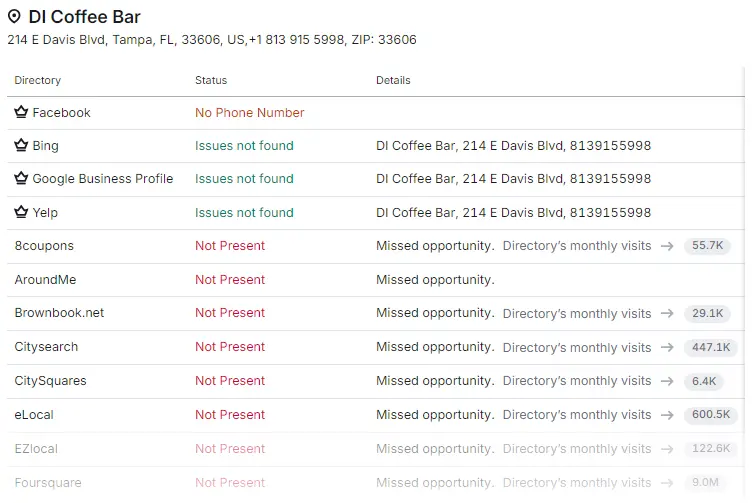
Task: Click the Directory column header
Action: pos(37,80)
